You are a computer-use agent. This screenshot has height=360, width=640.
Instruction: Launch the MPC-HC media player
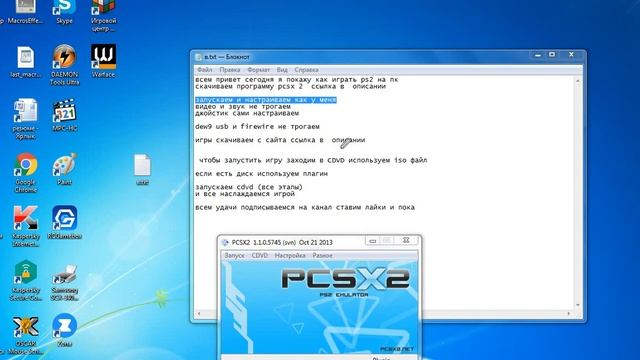[64, 114]
